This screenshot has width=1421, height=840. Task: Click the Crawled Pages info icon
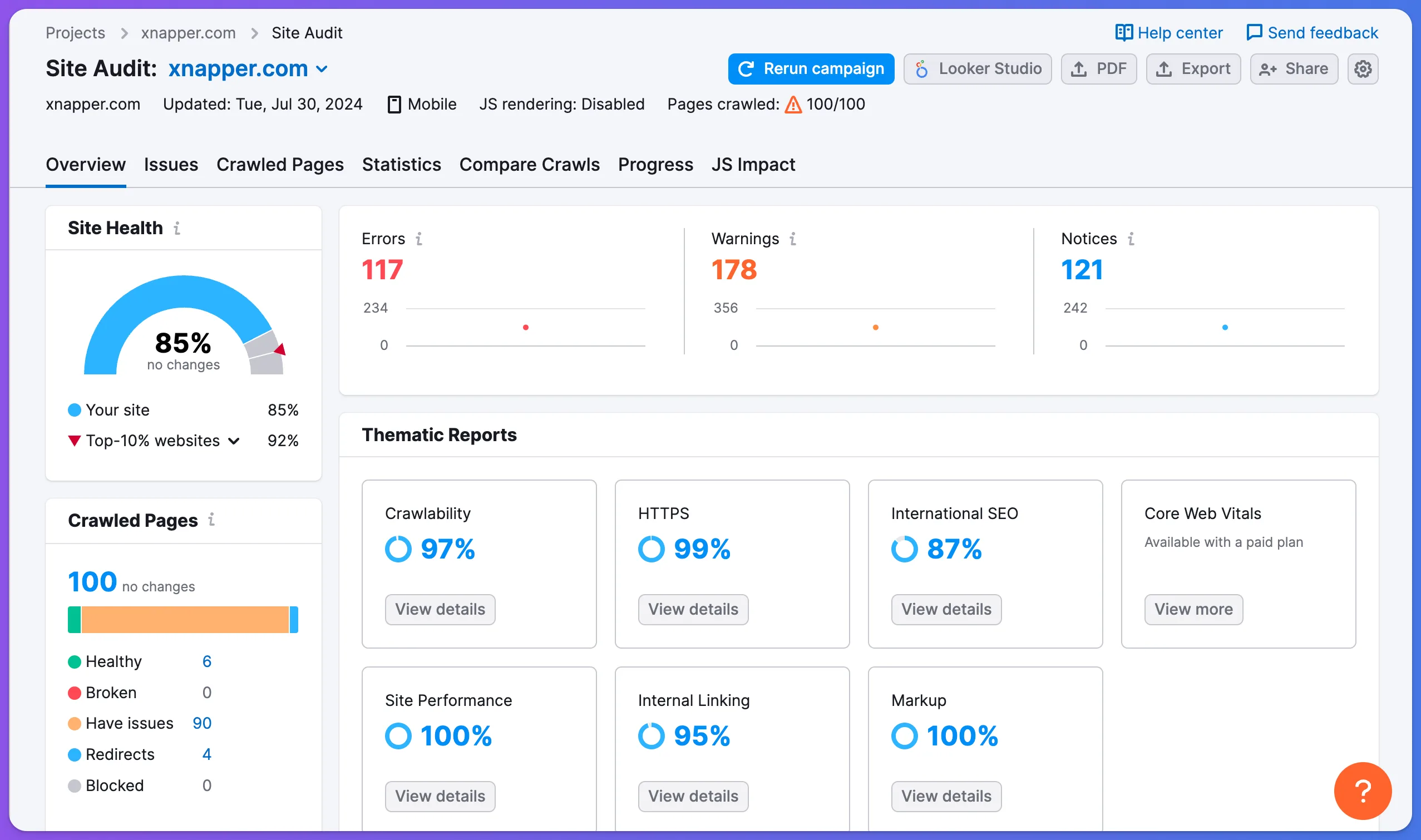(211, 519)
